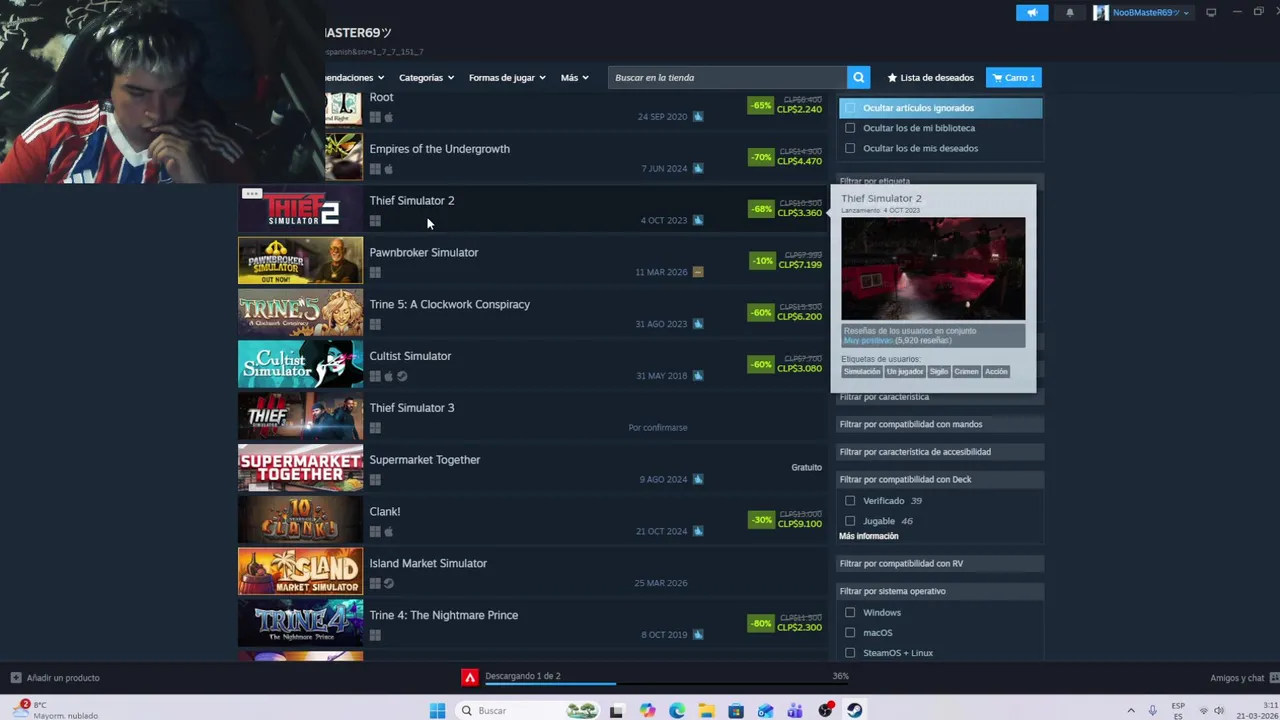Click the Mac platform icon under Clank!
Screen dimensions: 1280x720
tap(389, 532)
